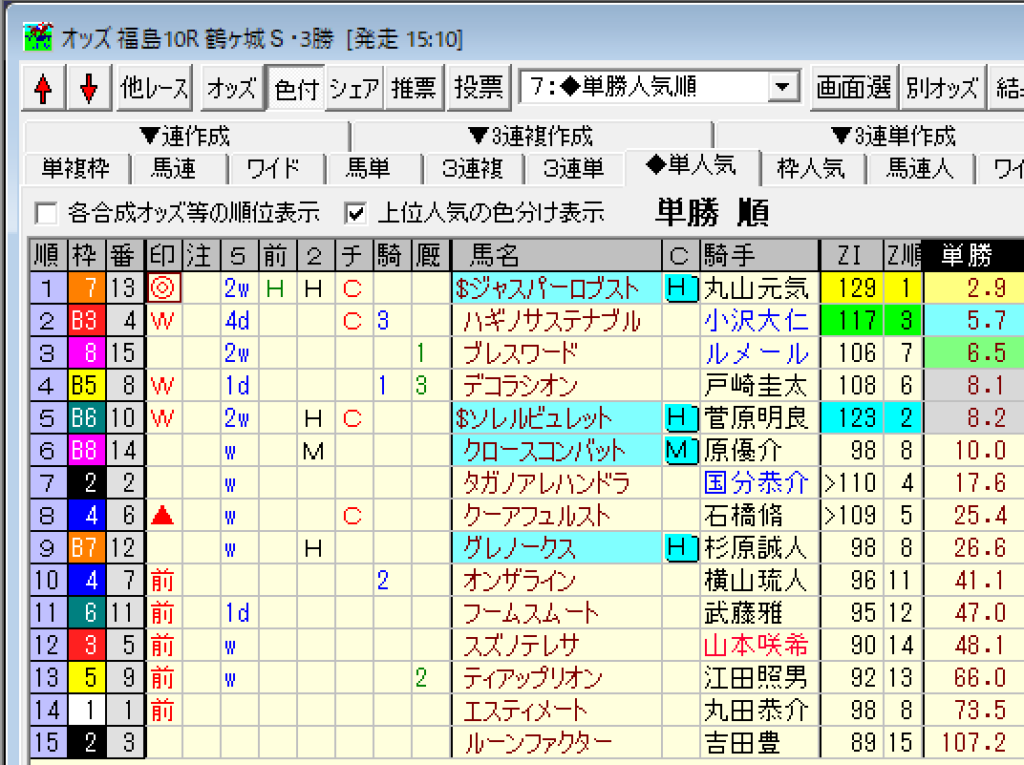
Task: Click jockey name 小沢大仁
Action: coord(756,321)
